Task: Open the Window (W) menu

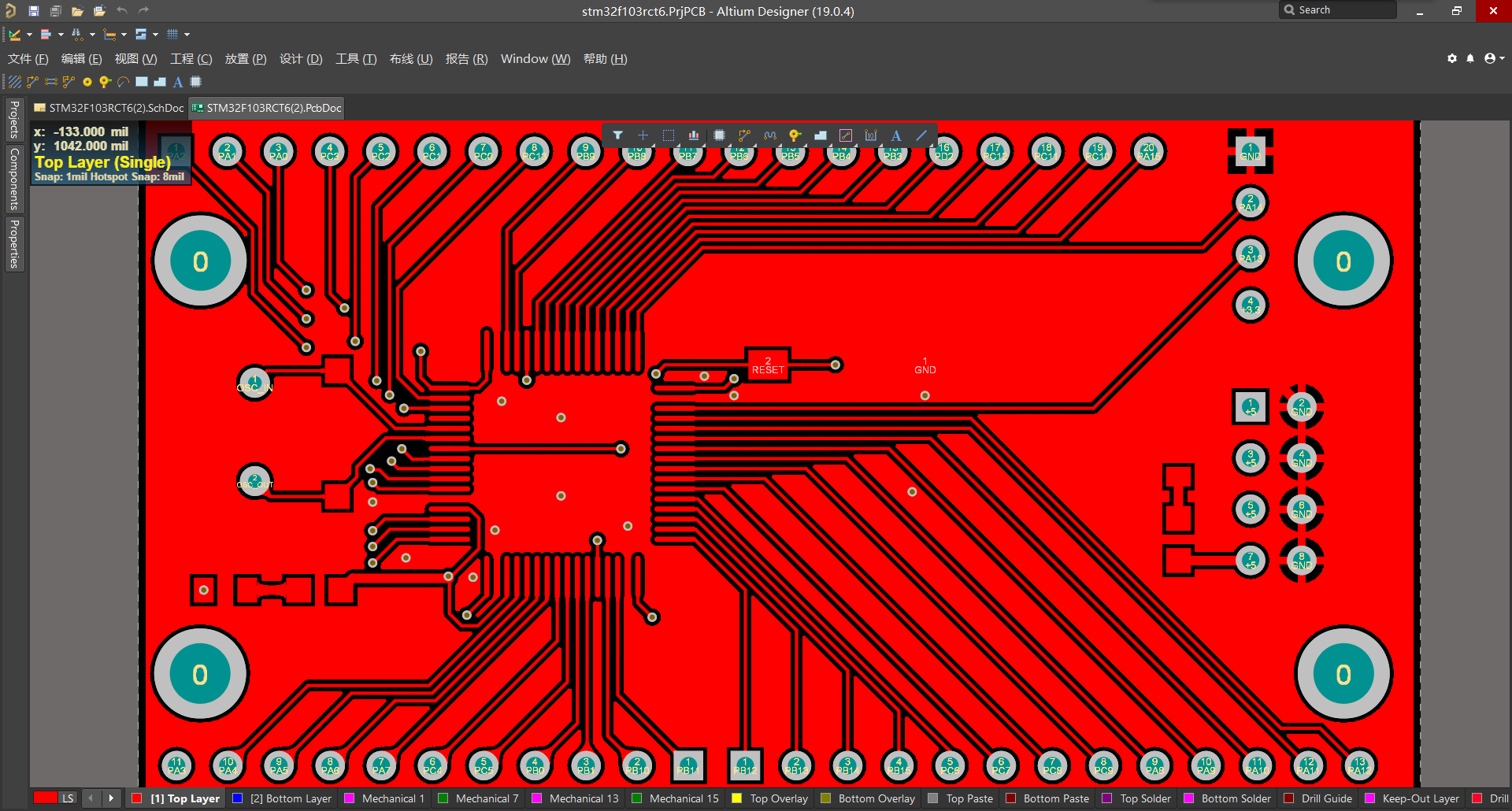Action: pos(535,59)
